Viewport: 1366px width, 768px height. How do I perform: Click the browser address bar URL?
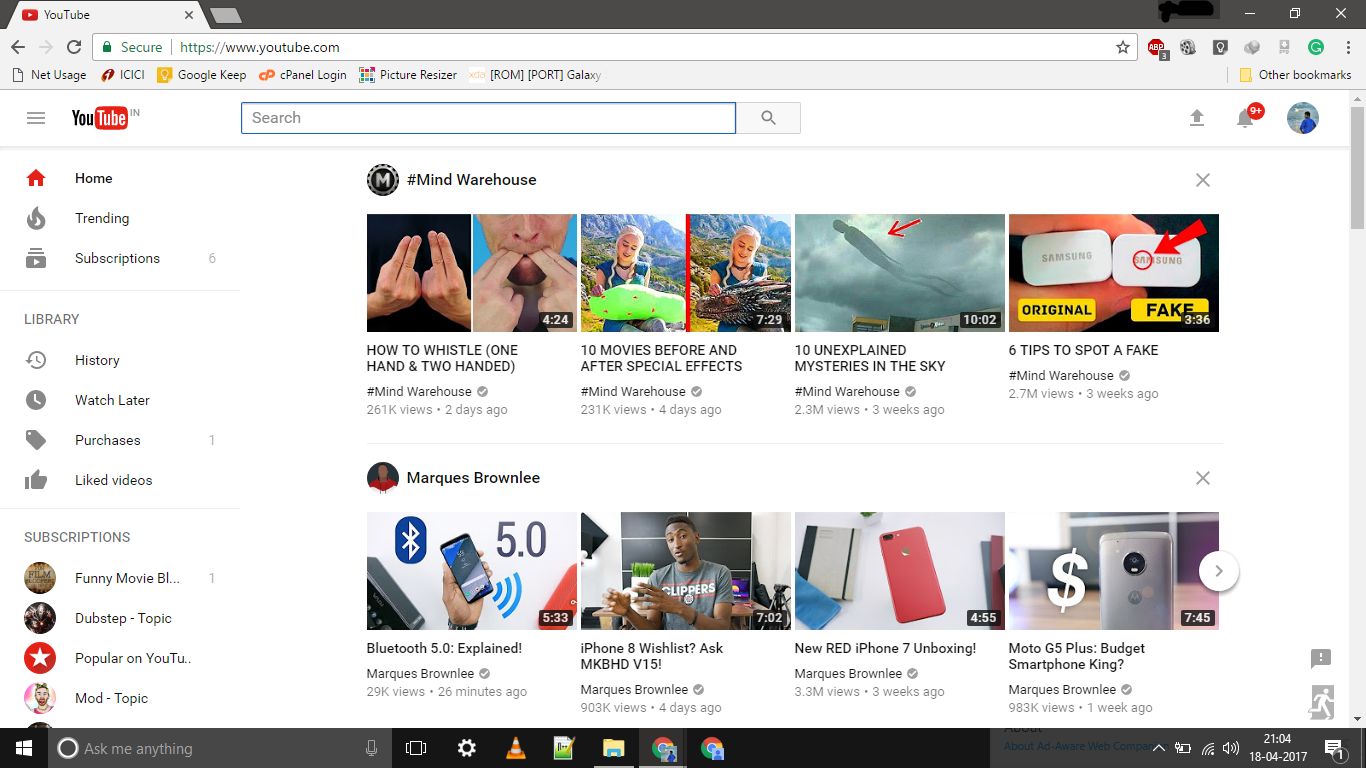260,47
